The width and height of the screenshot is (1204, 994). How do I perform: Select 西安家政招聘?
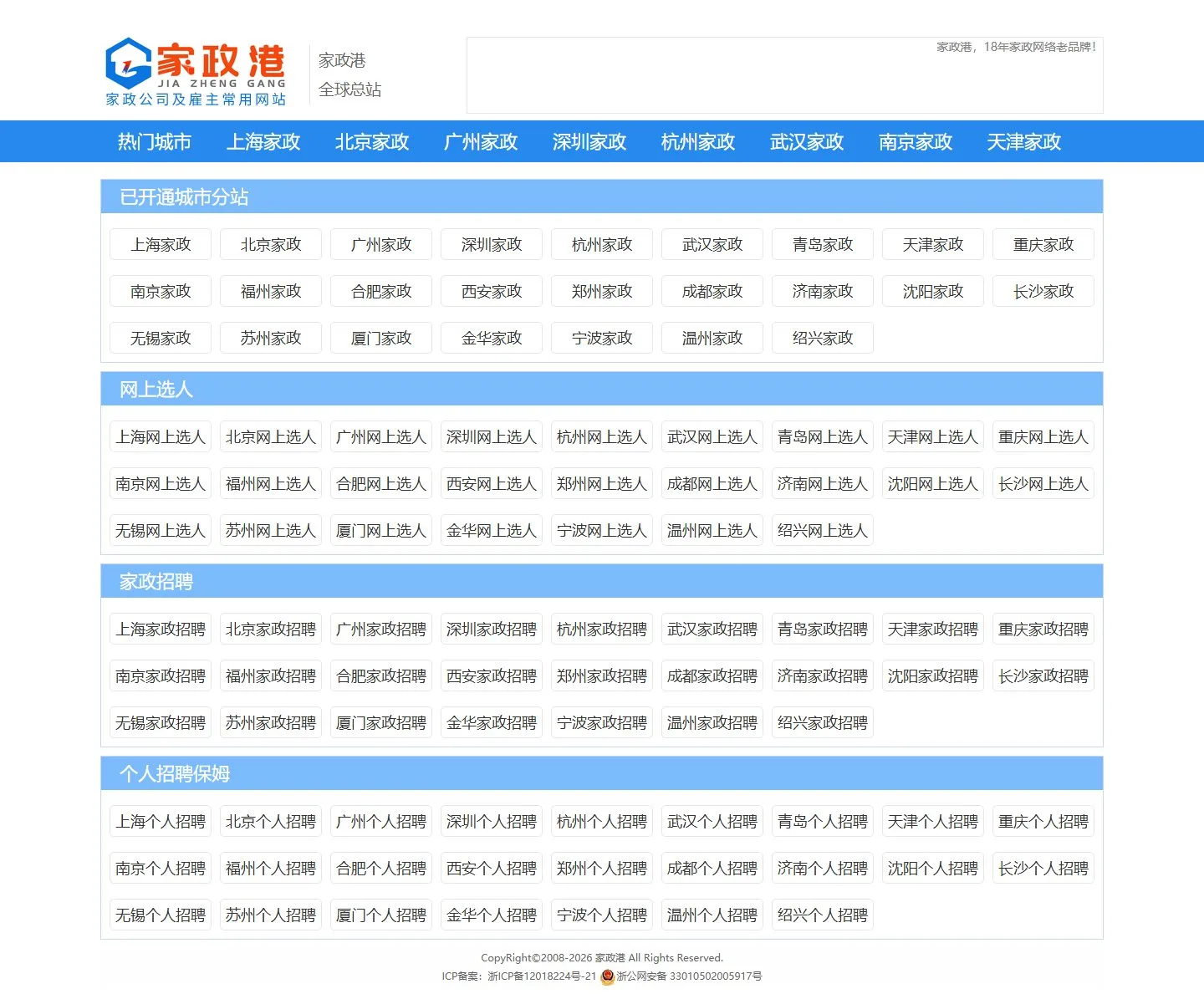click(x=492, y=675)
